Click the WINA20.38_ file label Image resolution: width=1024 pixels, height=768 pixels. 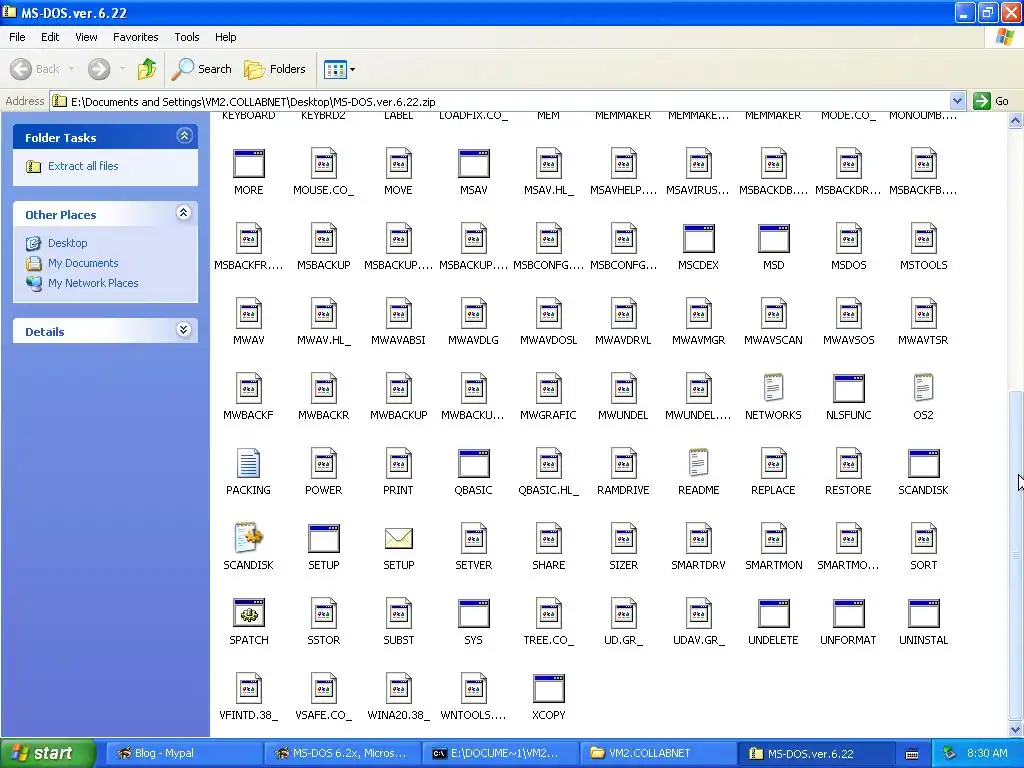click(398, 715)
